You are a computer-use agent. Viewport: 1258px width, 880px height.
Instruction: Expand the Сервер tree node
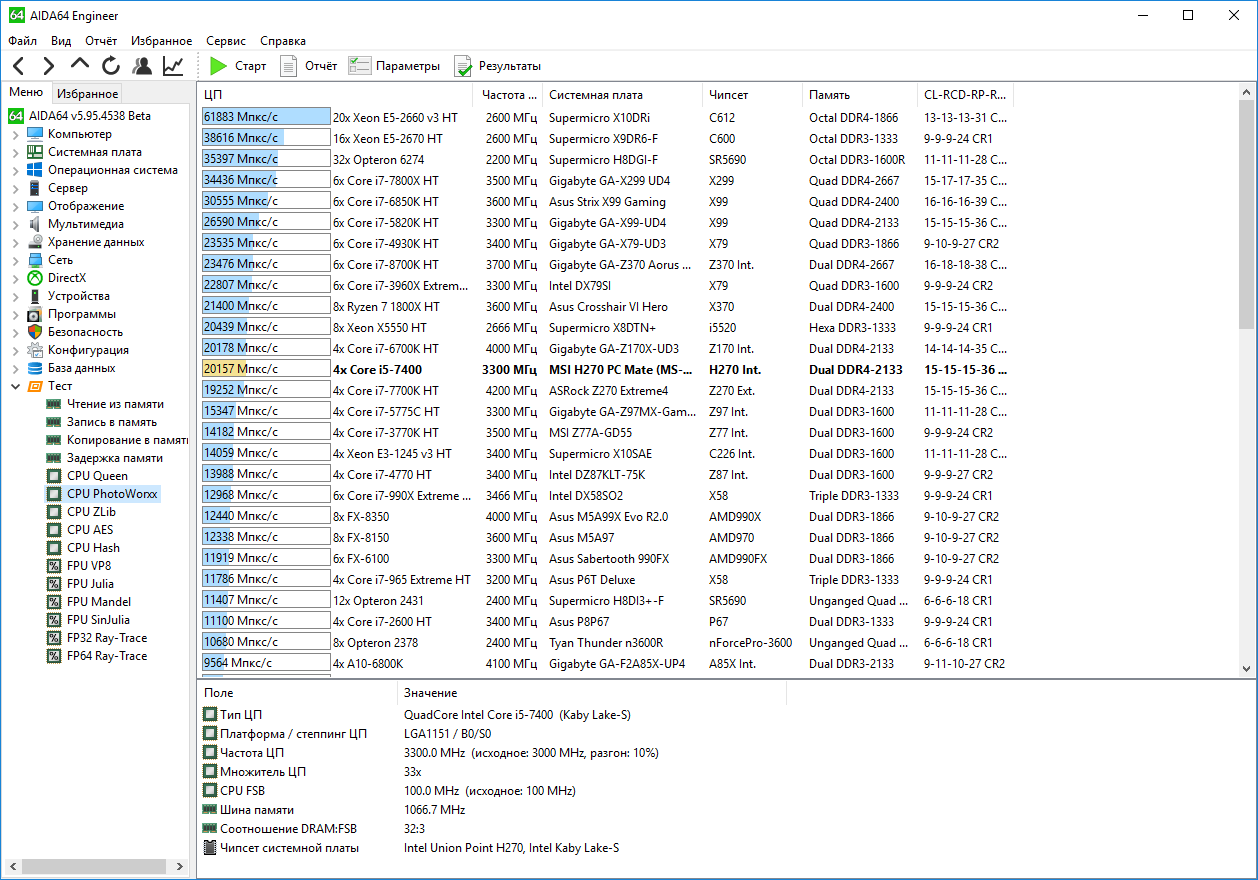[15, 188]
